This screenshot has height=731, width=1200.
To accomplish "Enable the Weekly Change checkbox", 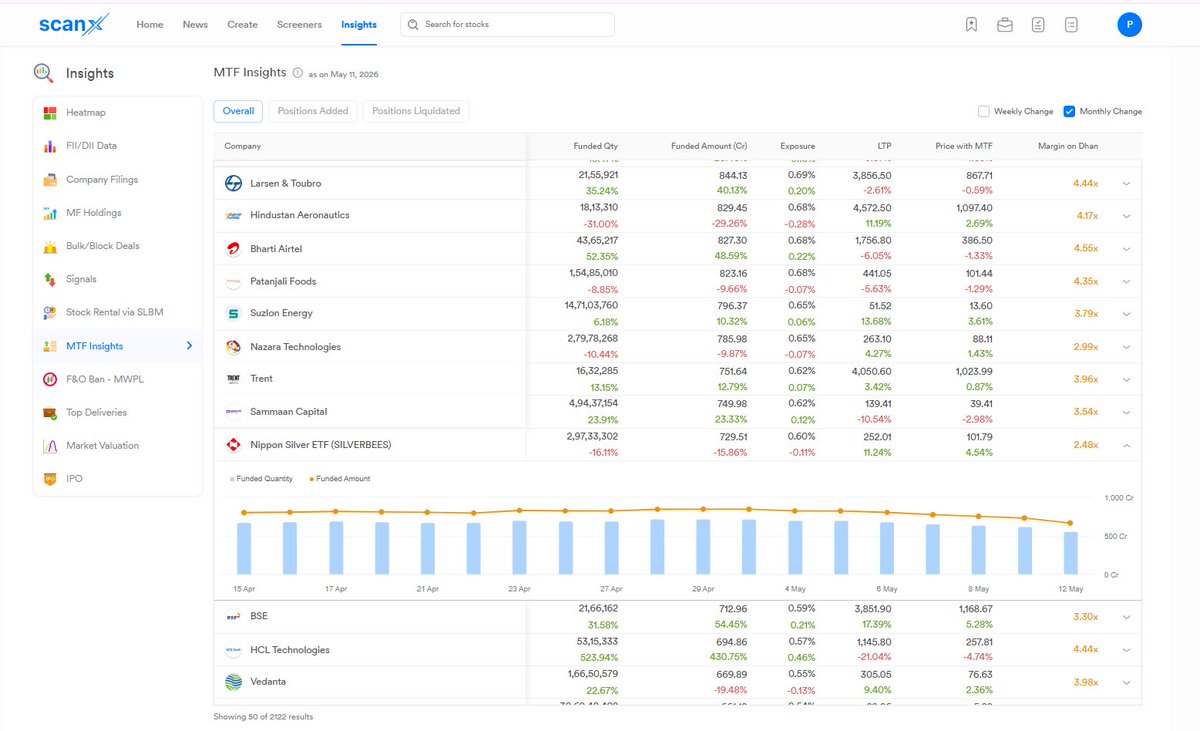I will coord(984,111).
